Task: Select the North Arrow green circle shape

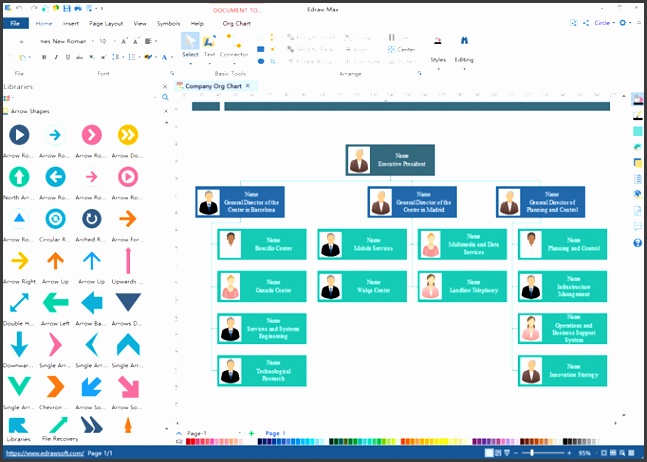Action: tap(19, 177)
